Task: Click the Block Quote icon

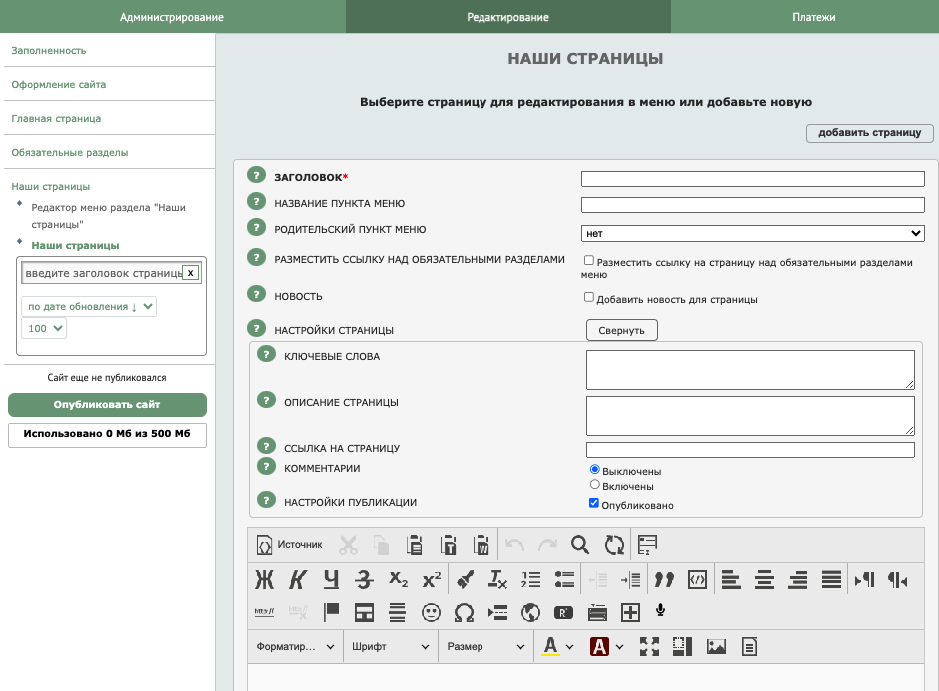Action: (x=664, y=579)
